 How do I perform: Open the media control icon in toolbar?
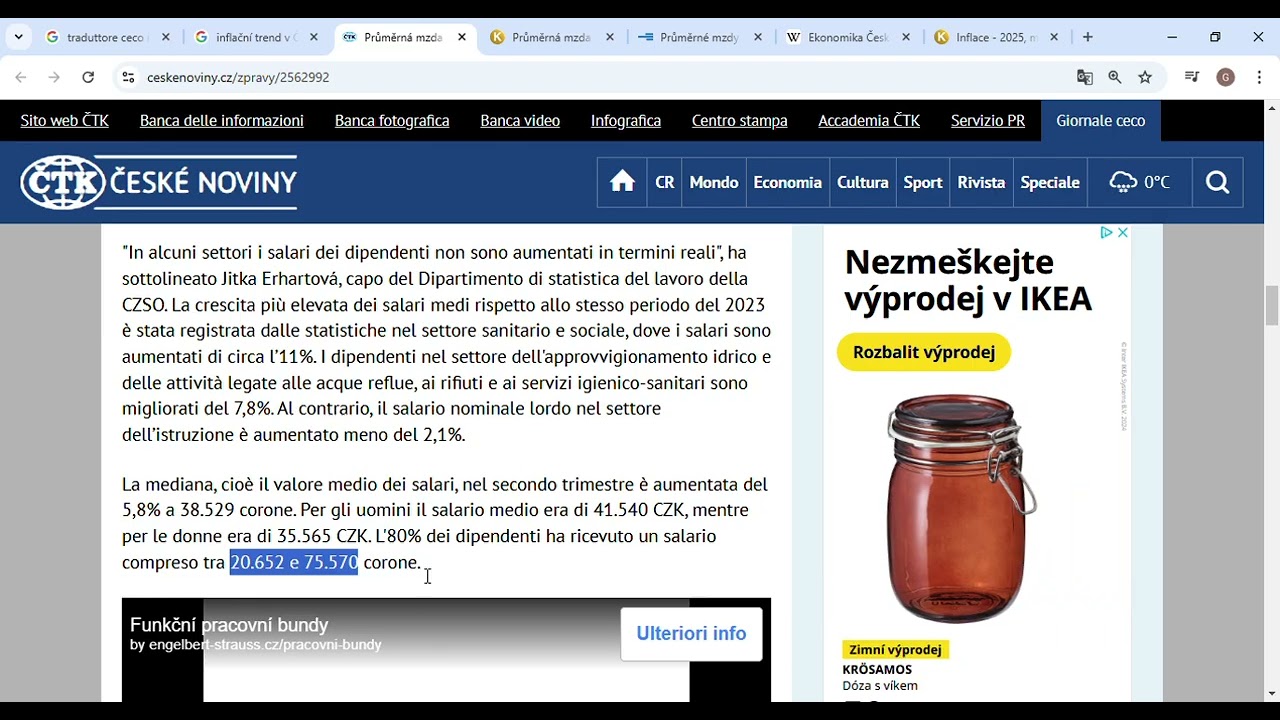coord(1192,77)
